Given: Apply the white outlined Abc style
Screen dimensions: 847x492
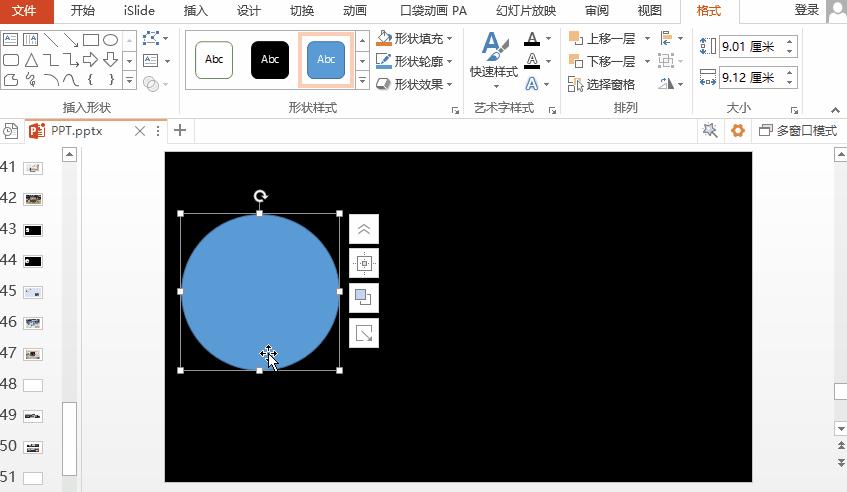Looking at the screenshot, I should 214,59.
